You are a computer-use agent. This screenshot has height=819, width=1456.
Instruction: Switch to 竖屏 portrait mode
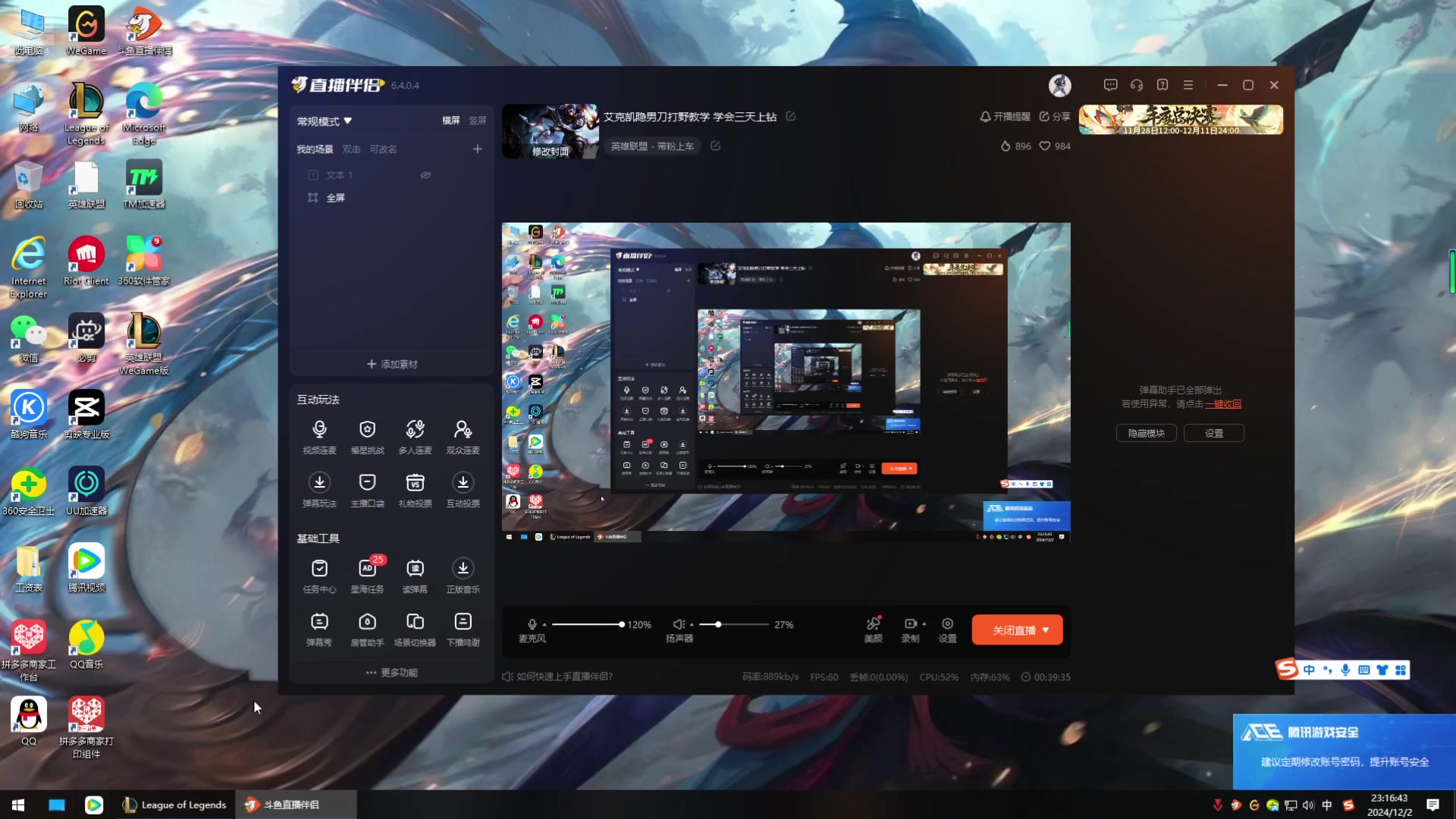pyautogui.click(x=477, y=121)
